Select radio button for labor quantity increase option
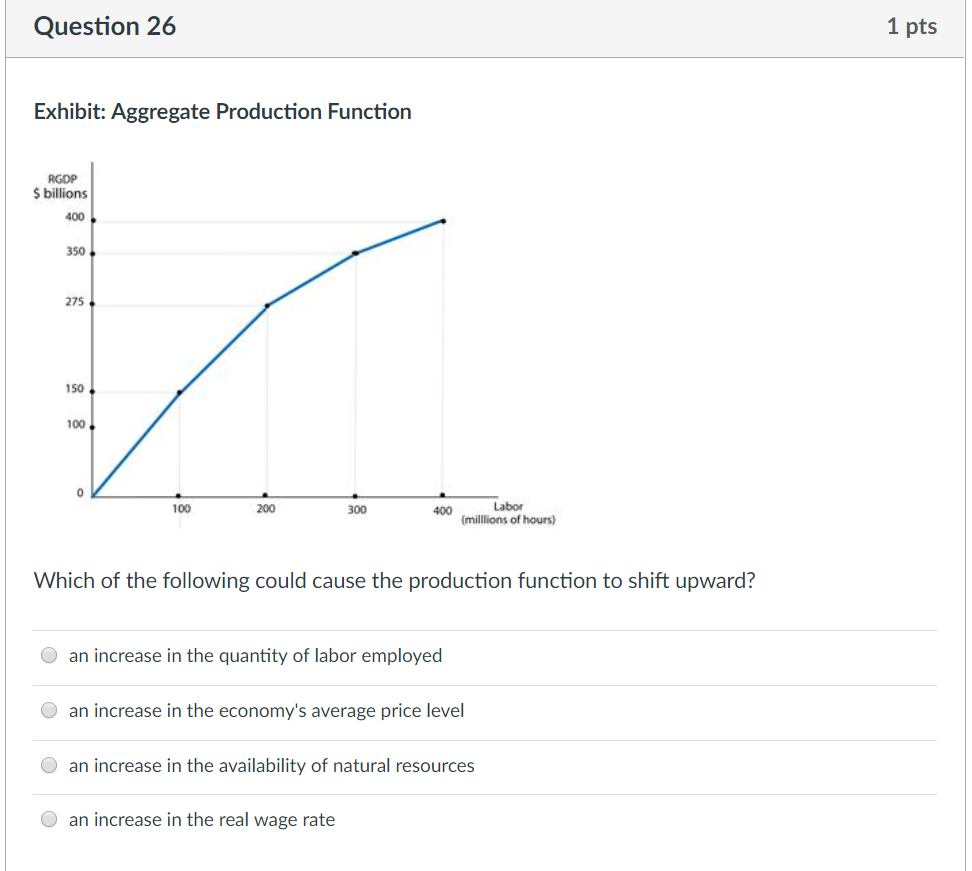This screenshot has height=871, width=972. (x=48, y=654)
